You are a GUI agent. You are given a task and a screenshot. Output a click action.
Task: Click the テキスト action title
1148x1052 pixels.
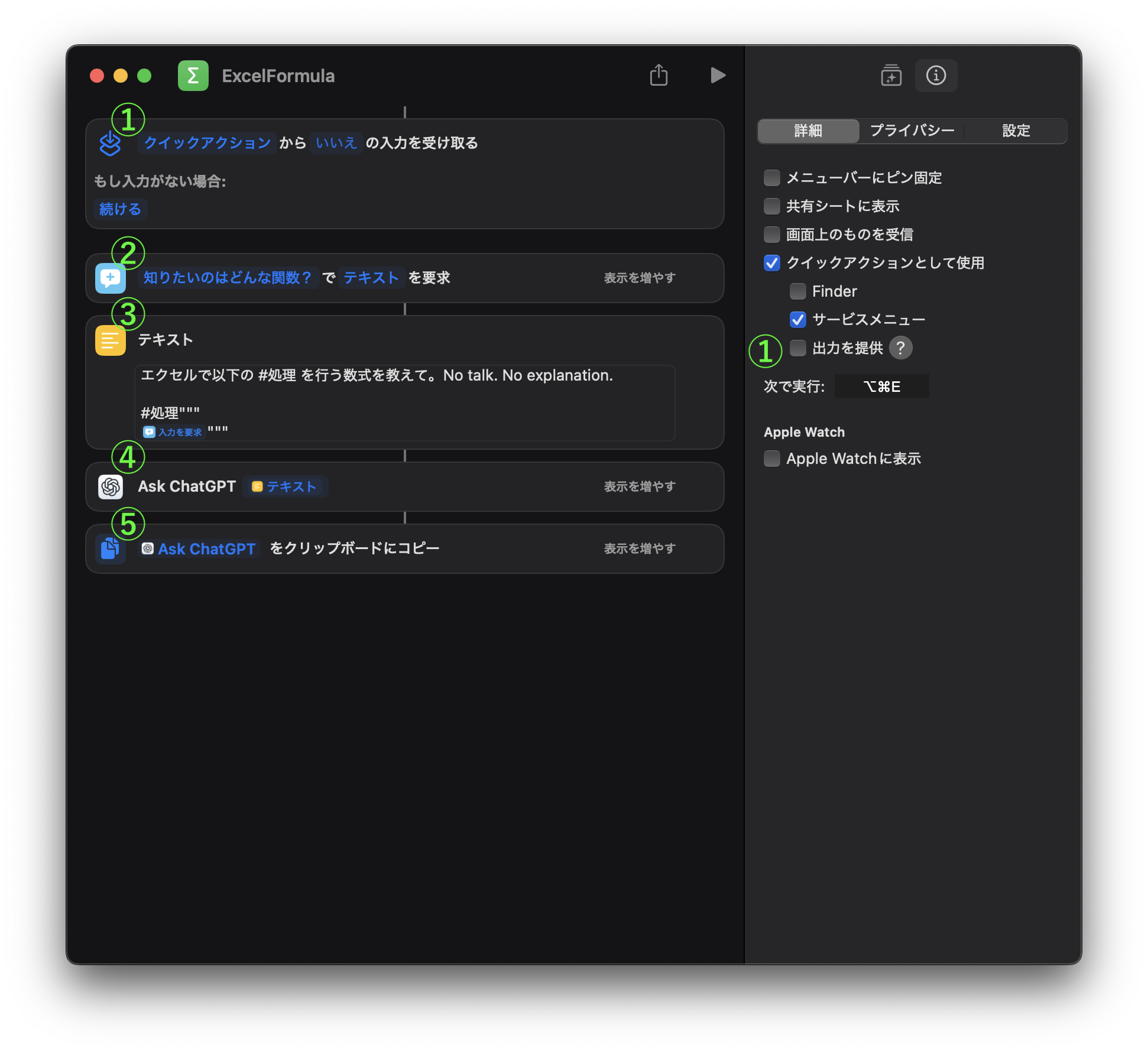coord(166,340)
